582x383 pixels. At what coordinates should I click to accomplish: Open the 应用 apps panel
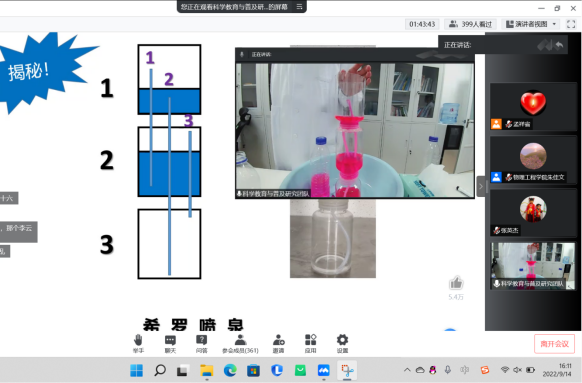310,343
